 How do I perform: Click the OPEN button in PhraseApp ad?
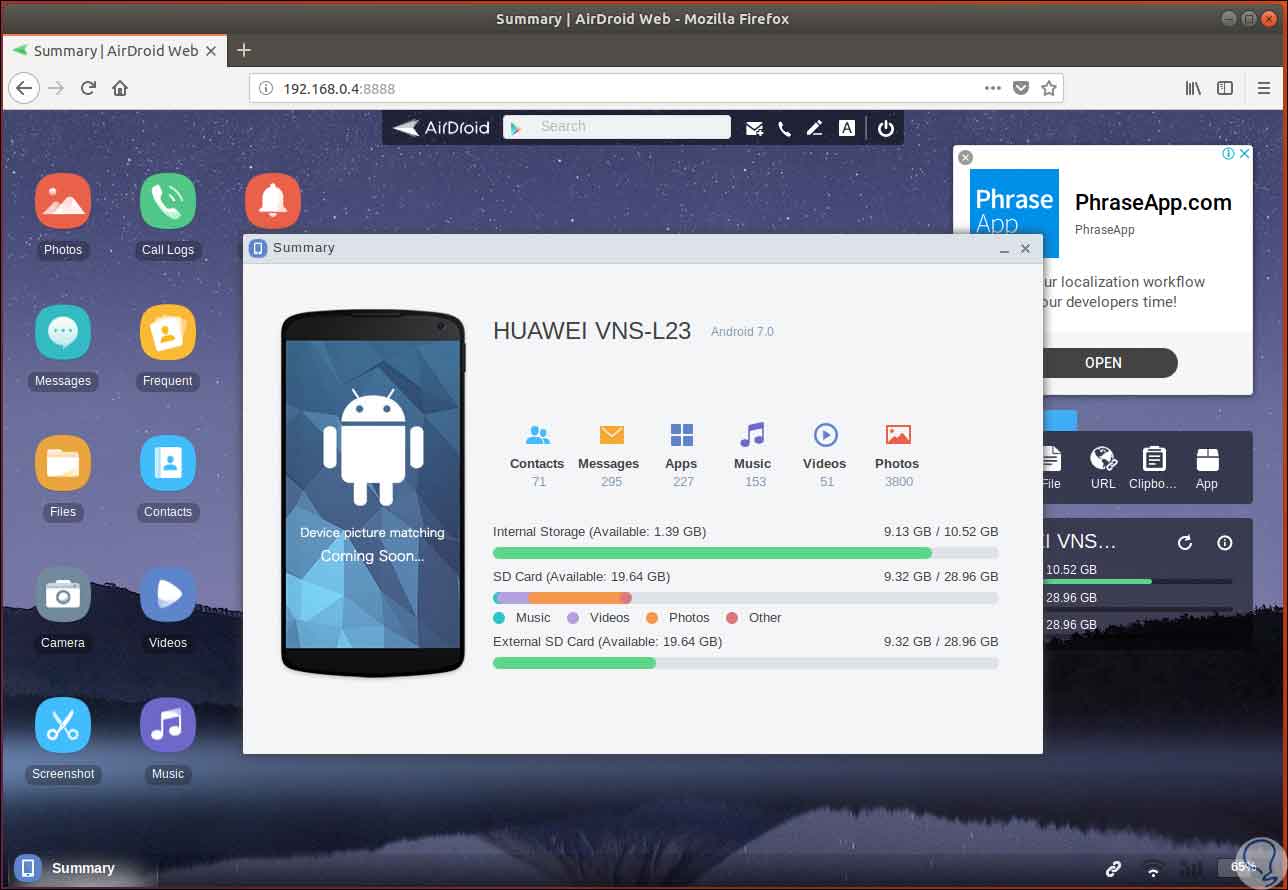[1103, 363]
